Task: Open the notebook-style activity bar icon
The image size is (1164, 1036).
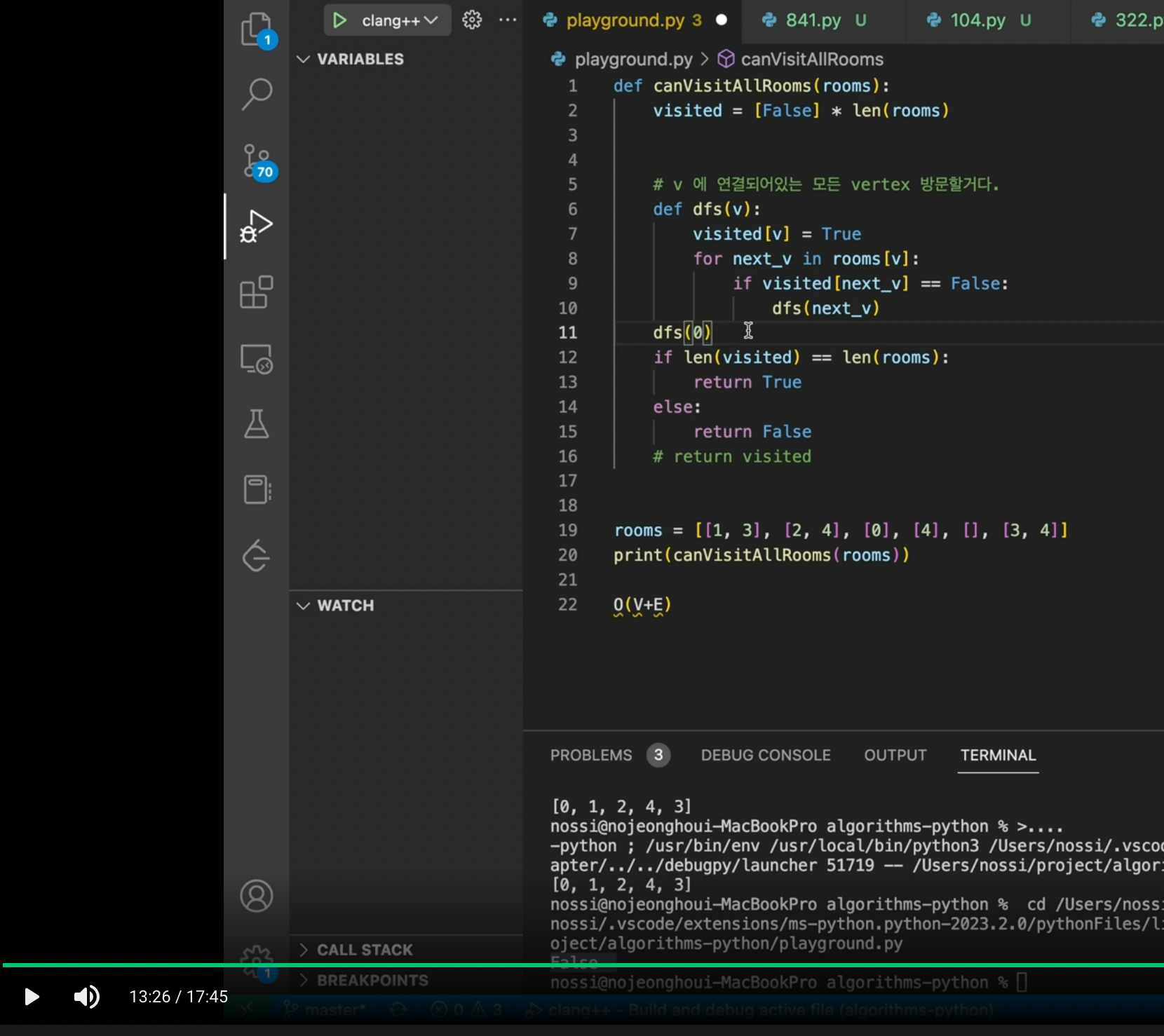Action: point(257,489)
